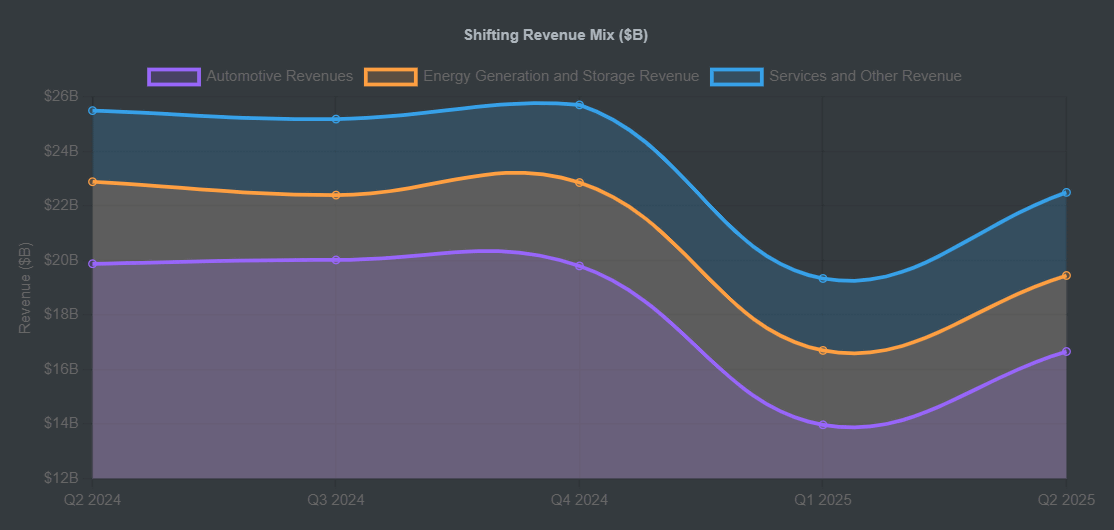Click the blue Services and Other legend swatch
Viewport: 1114px width, 530px height.
tap(737, 76)
